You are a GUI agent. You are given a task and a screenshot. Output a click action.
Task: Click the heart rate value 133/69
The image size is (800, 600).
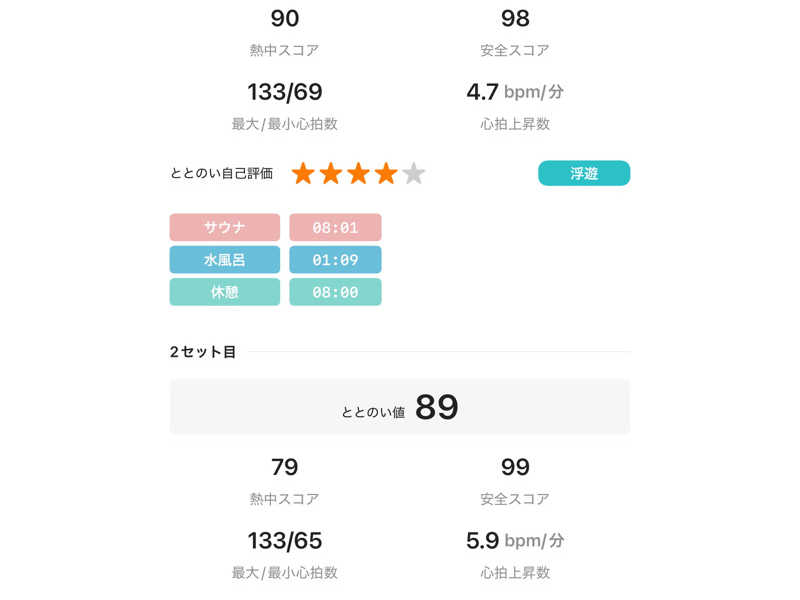click(285, 93)
